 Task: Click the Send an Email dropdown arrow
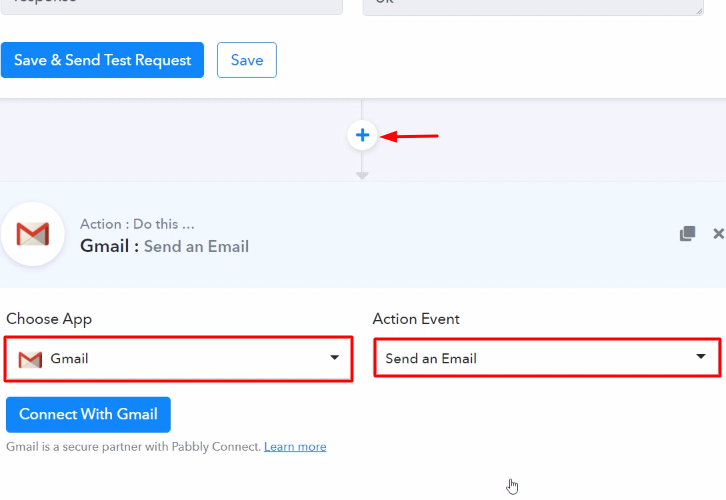coord(701,356)
